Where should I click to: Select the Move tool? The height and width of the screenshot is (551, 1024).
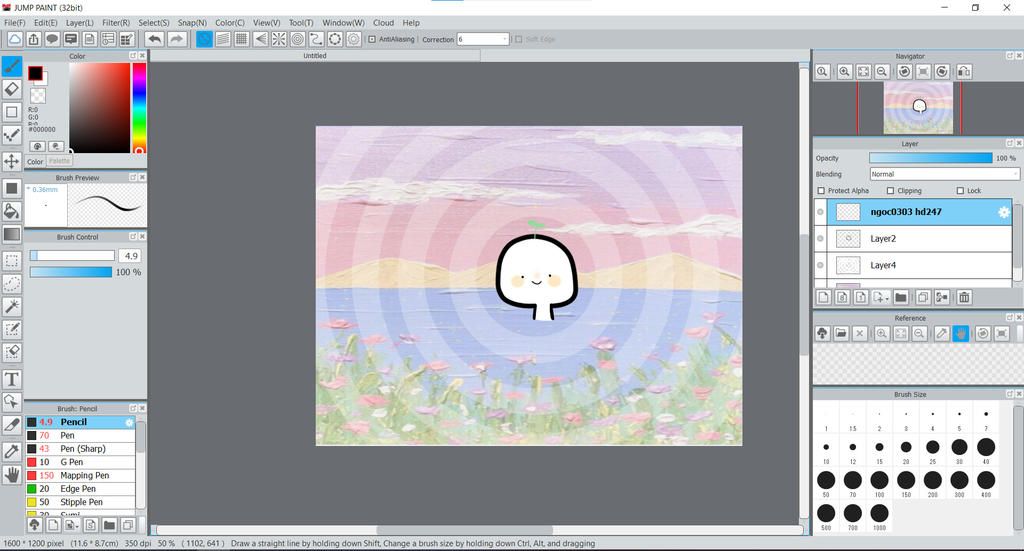(x=12, y=161)
